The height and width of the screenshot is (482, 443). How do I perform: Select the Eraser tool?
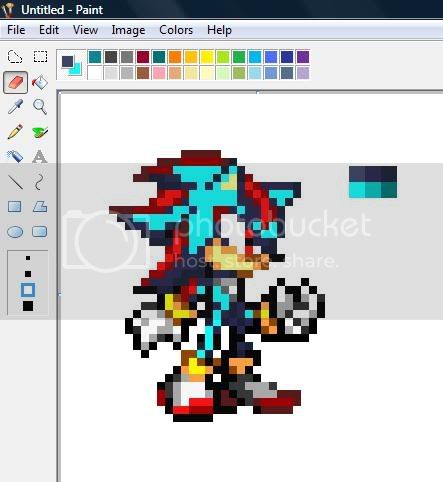tap(15, 82)
